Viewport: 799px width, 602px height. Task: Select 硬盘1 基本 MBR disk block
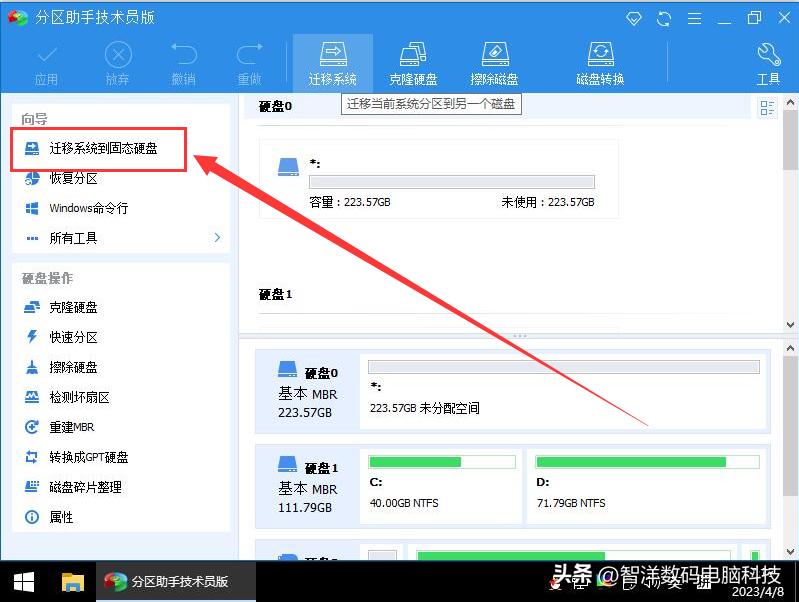point(308,486)
